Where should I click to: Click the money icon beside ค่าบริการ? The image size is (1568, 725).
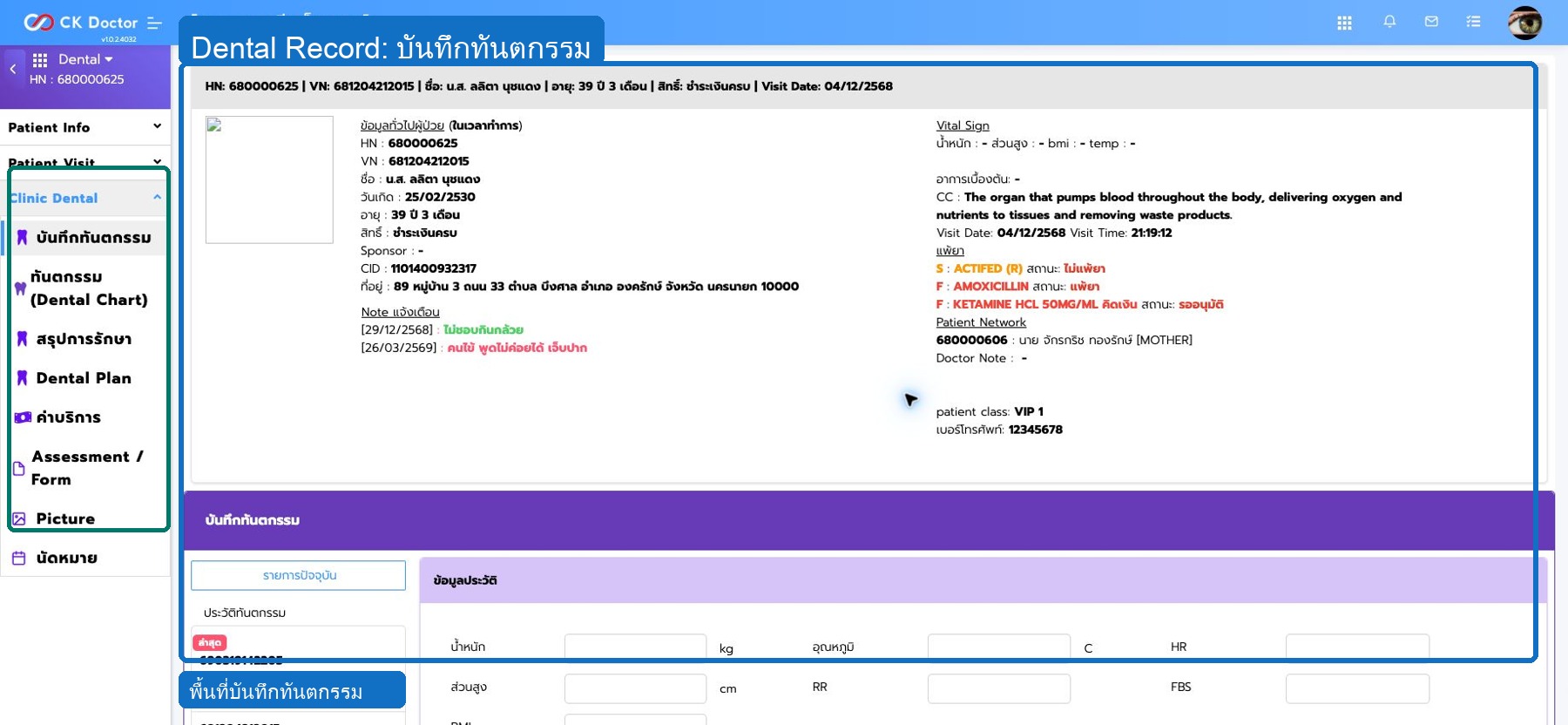(23, 417)
